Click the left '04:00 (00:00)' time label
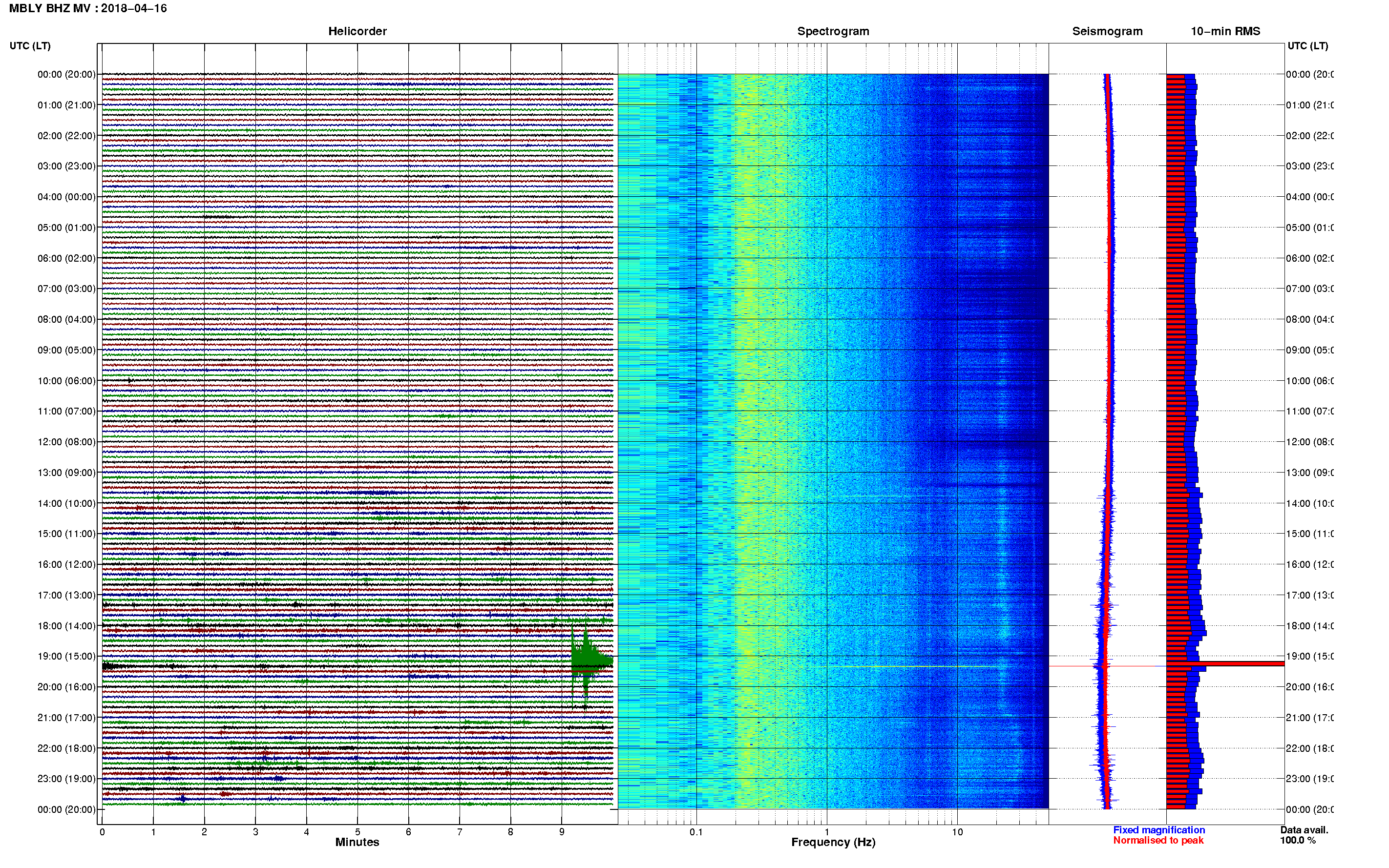 [x=66, y=197]
